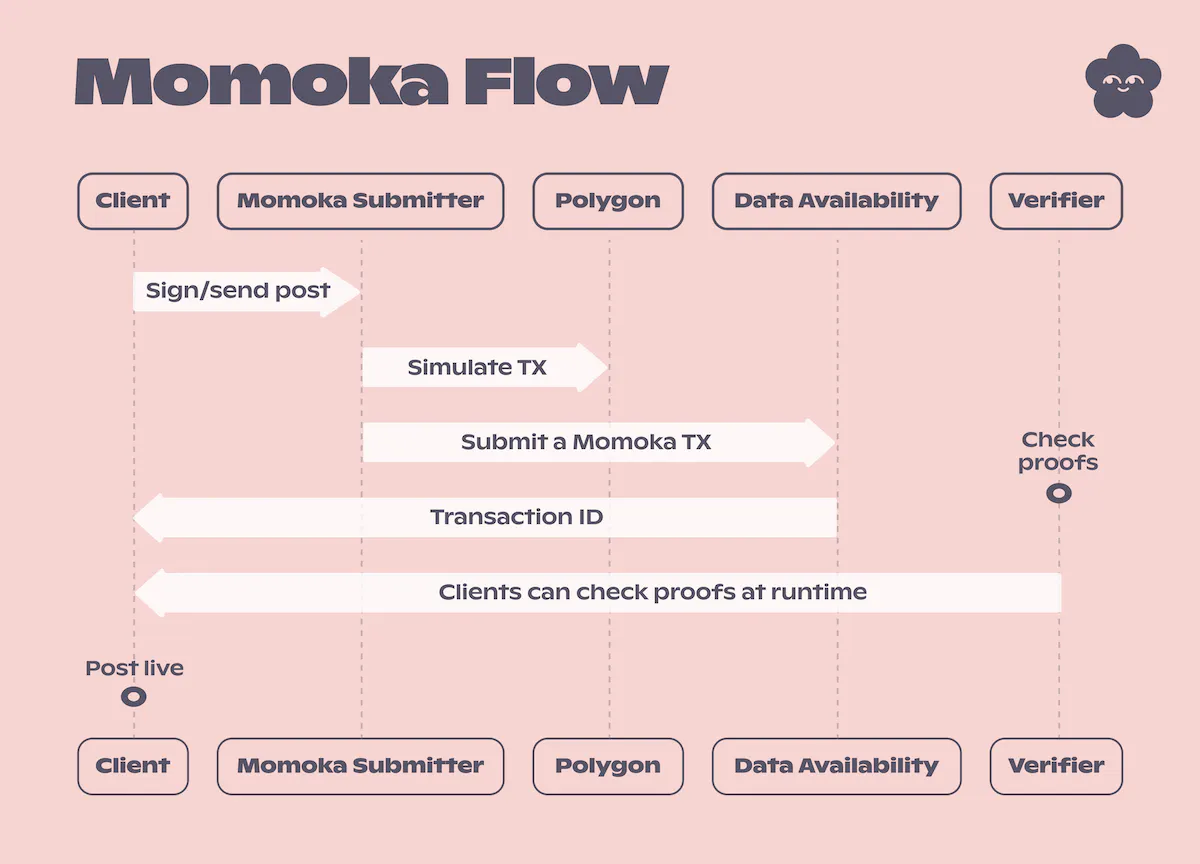Click the bottom Polygon box
This screenshot has height=864, width=1200.
tap(608, 766)
